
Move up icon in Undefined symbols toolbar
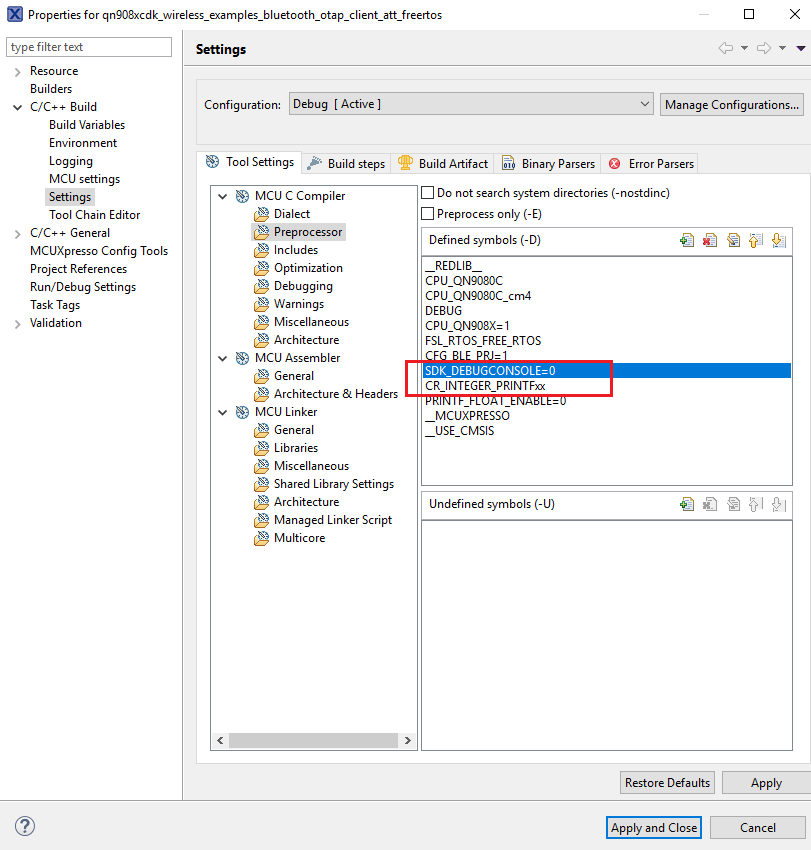tap(756, 504)
